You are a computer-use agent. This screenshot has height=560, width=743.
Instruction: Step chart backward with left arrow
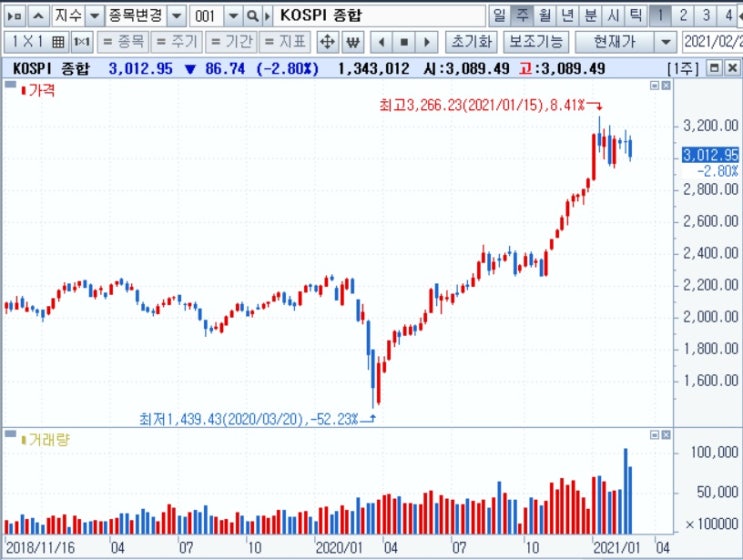(381, 42)
